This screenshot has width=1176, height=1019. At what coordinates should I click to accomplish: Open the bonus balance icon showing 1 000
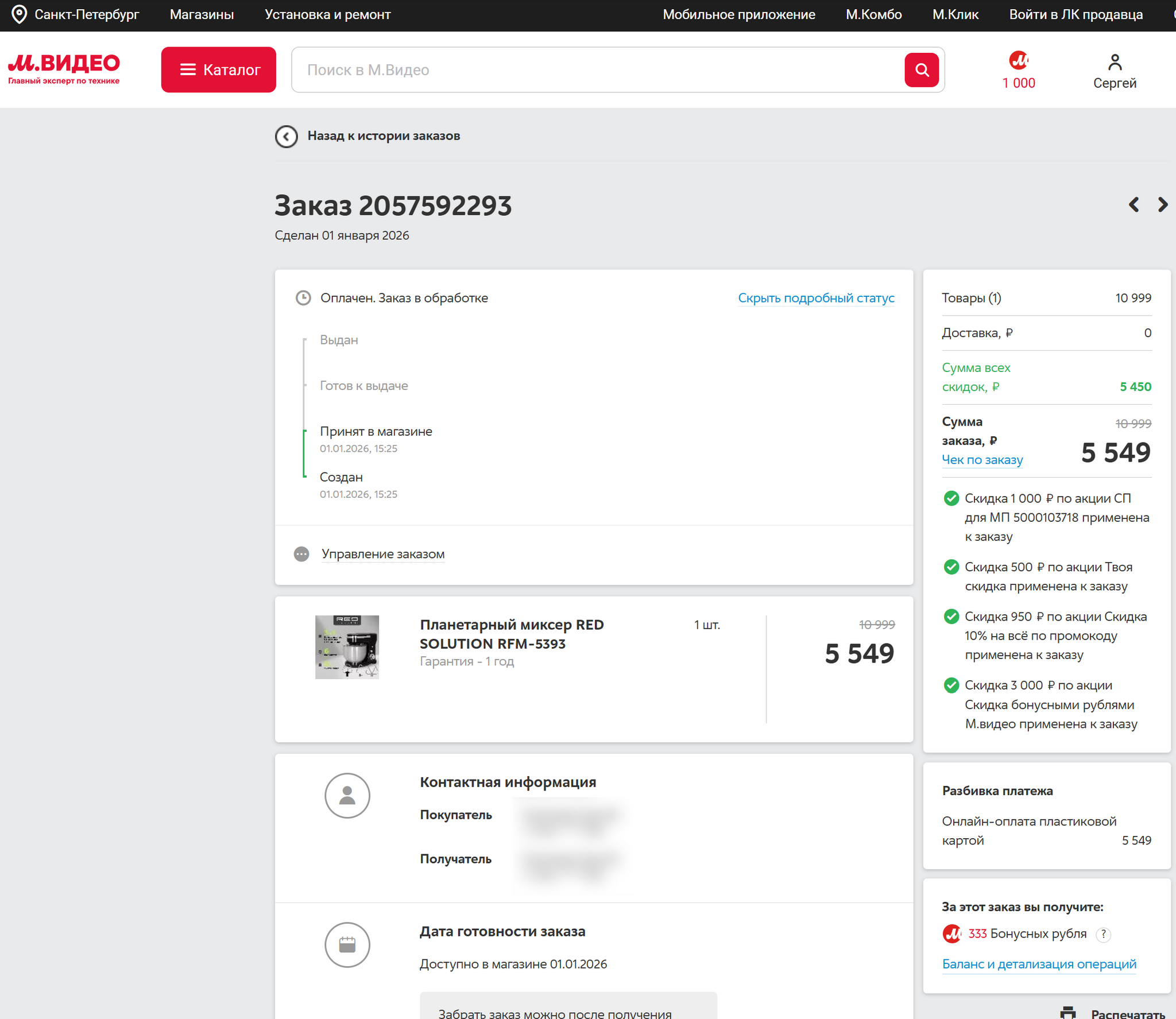pyautogui.click(x=1018, y=60)
